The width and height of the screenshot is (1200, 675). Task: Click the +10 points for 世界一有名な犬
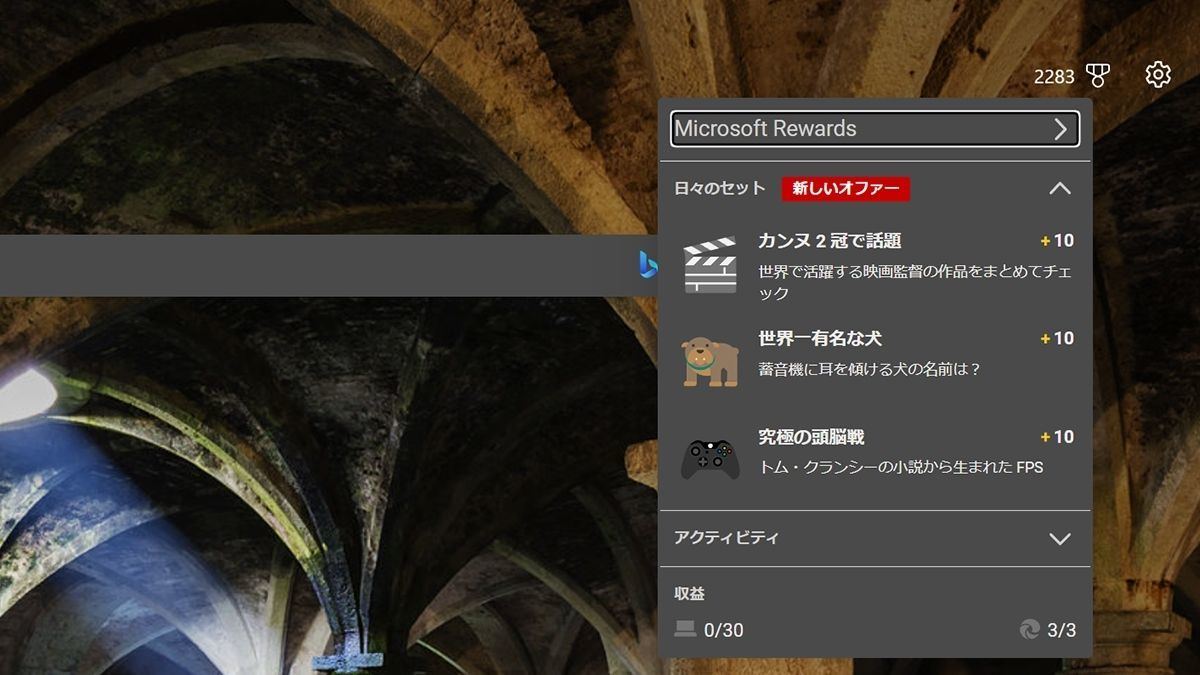point(1057,339)
